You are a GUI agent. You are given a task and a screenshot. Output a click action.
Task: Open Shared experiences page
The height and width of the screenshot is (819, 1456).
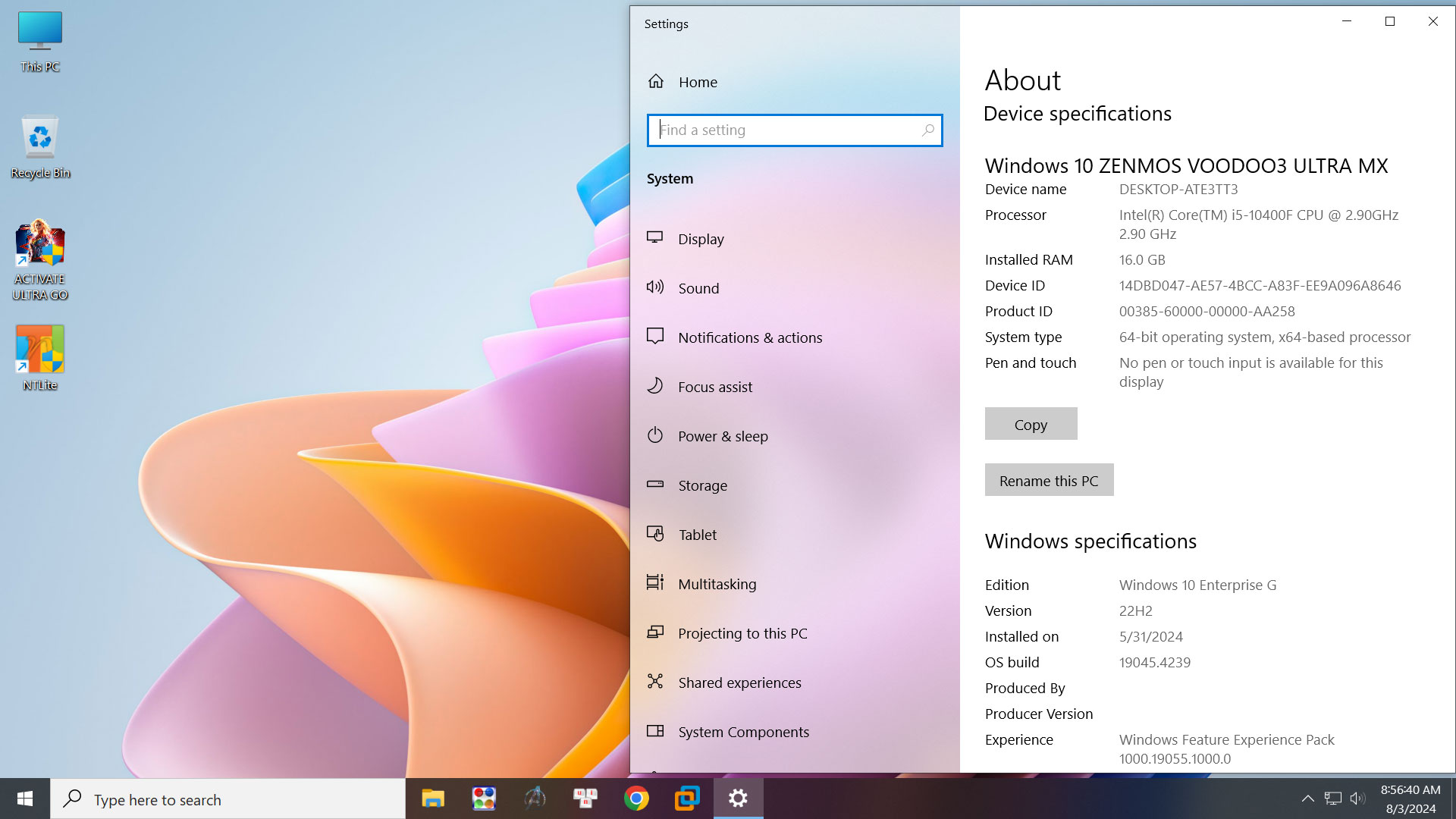point(795,682)
